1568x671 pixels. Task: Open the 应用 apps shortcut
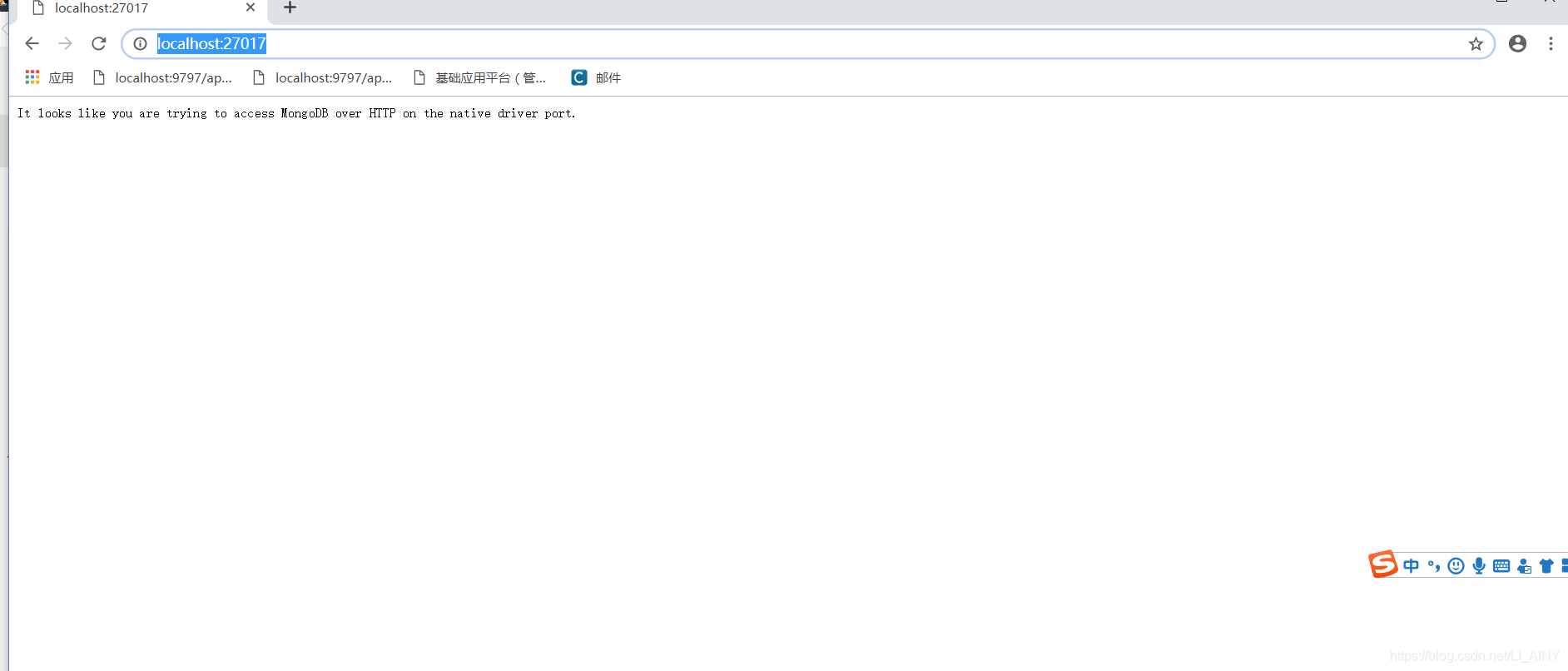click(49, 77)
